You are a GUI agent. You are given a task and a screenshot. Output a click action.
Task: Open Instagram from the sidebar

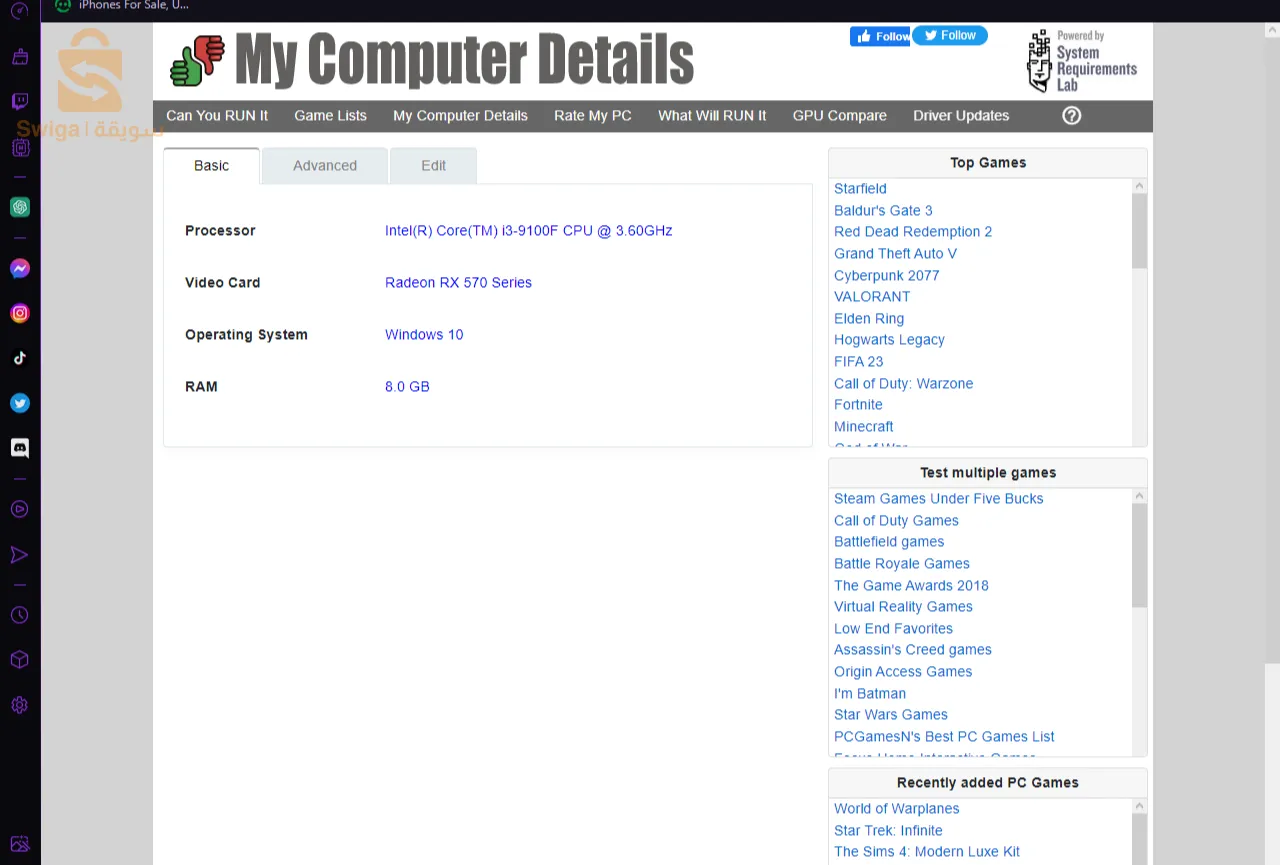click(20, 313)
